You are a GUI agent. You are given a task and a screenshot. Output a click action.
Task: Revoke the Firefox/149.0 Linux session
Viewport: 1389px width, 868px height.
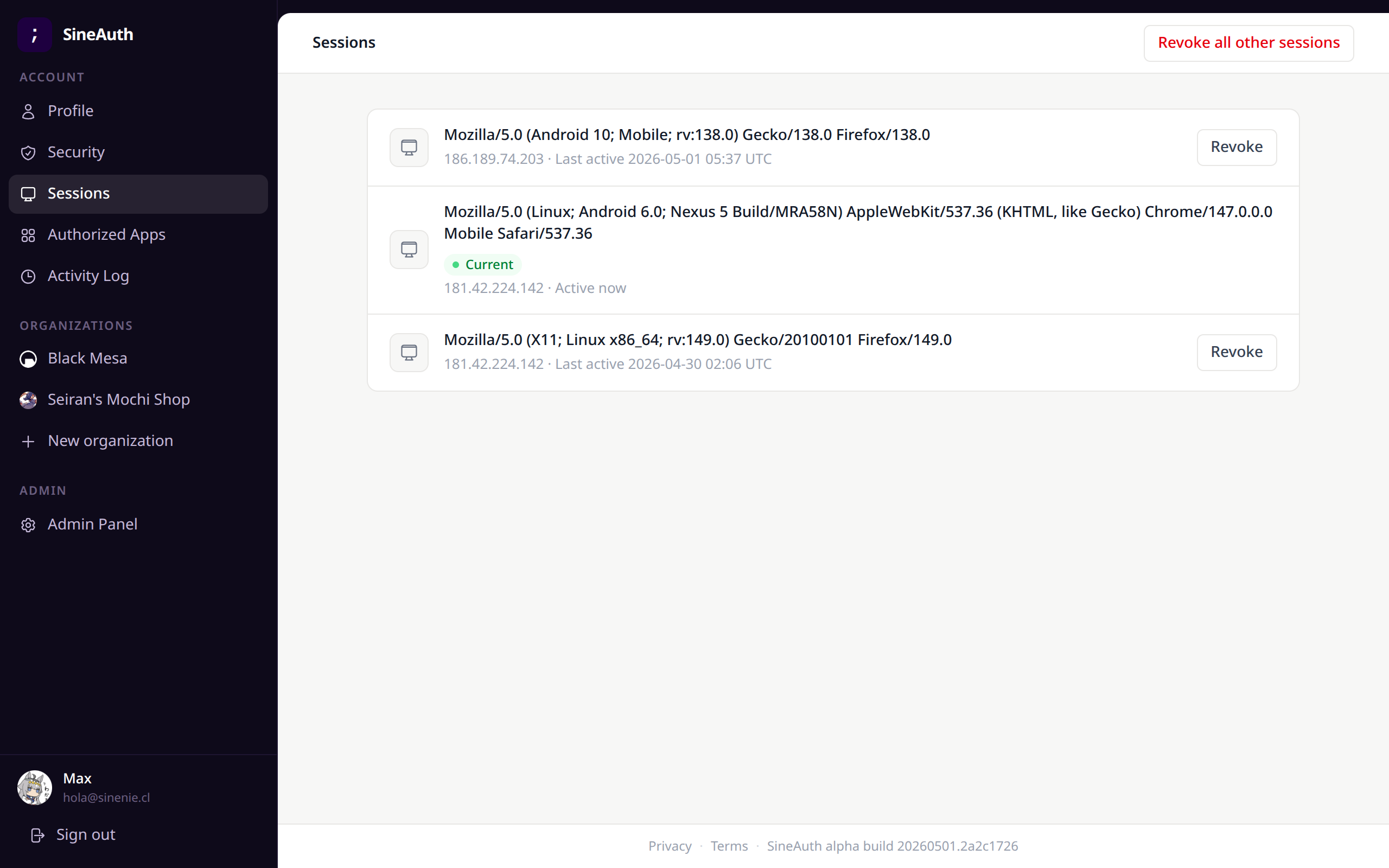pyautogui.click(x=1237, y=353)
